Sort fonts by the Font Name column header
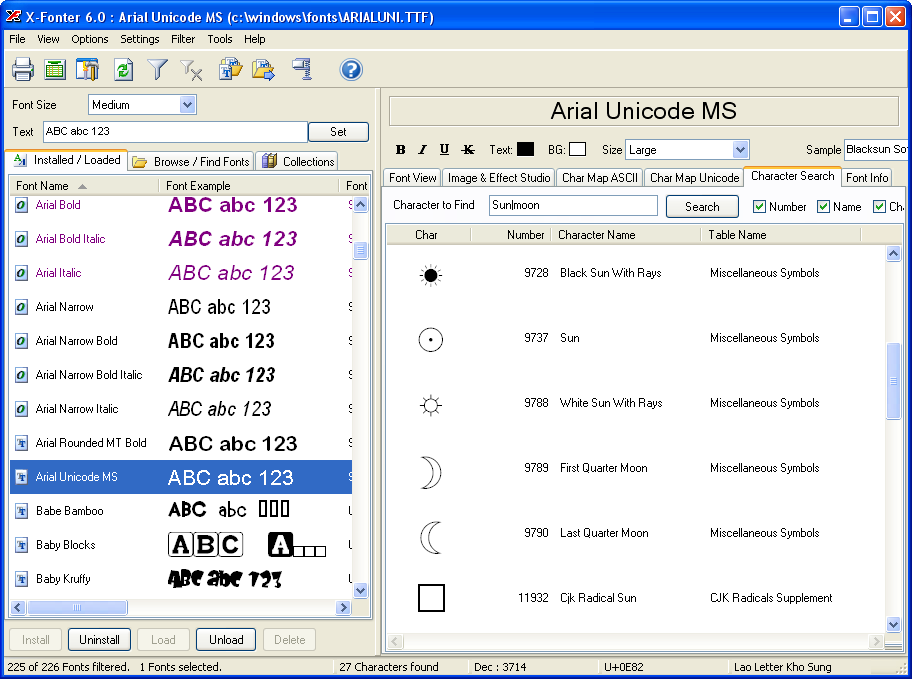The height and width of the screenshot is (679, 912). 84,186
